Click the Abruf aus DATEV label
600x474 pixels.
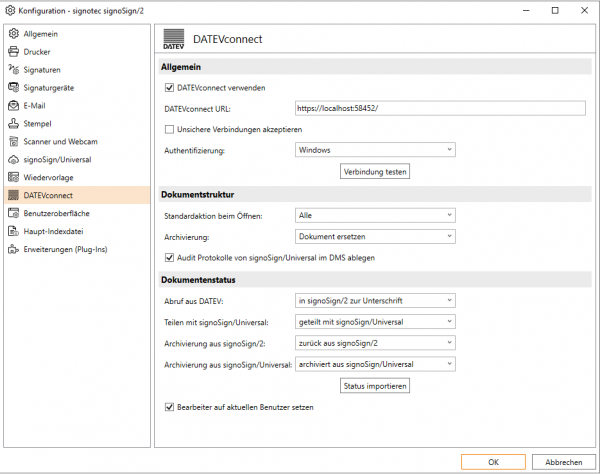pos(194,301)
